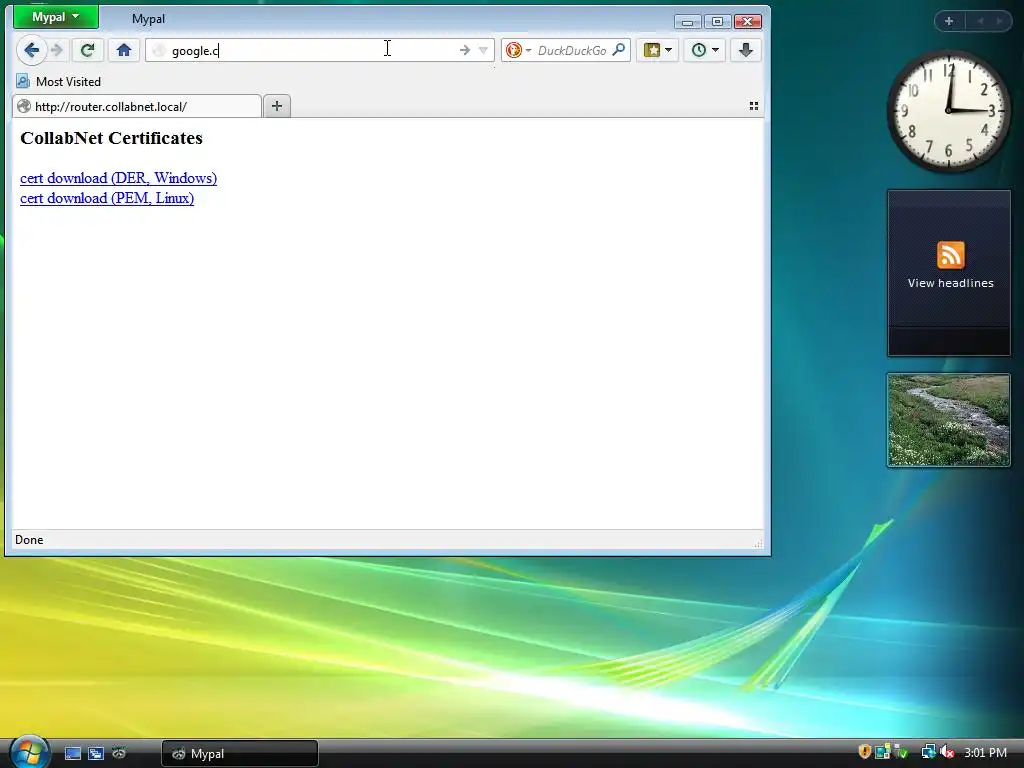Open the Most Visited bookmarks folder
Viewport: 1024px width, 768px height.
(59, 82)
